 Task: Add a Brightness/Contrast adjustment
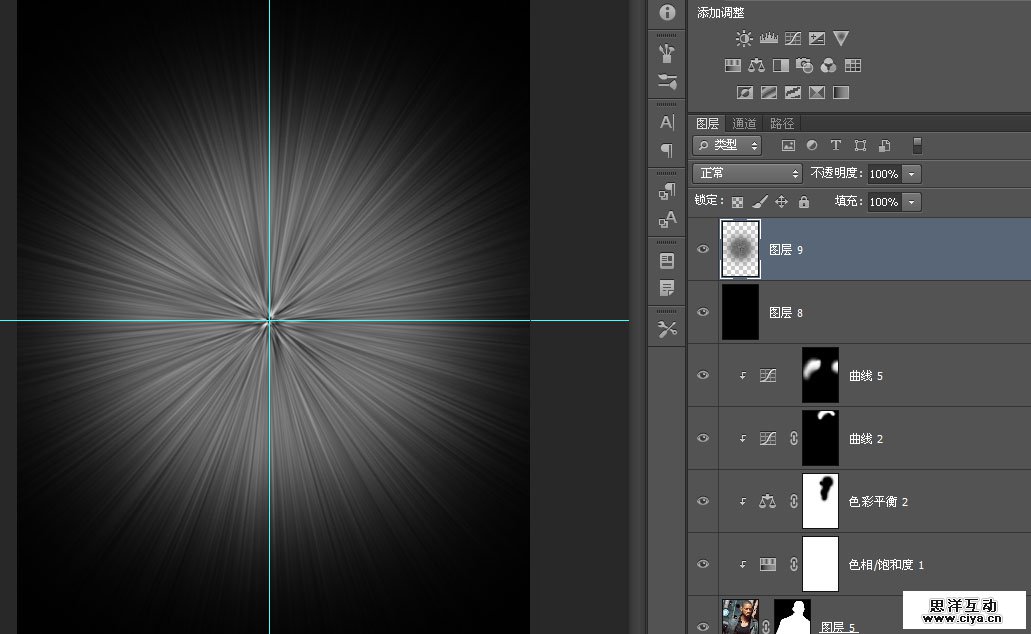[744, 39]
